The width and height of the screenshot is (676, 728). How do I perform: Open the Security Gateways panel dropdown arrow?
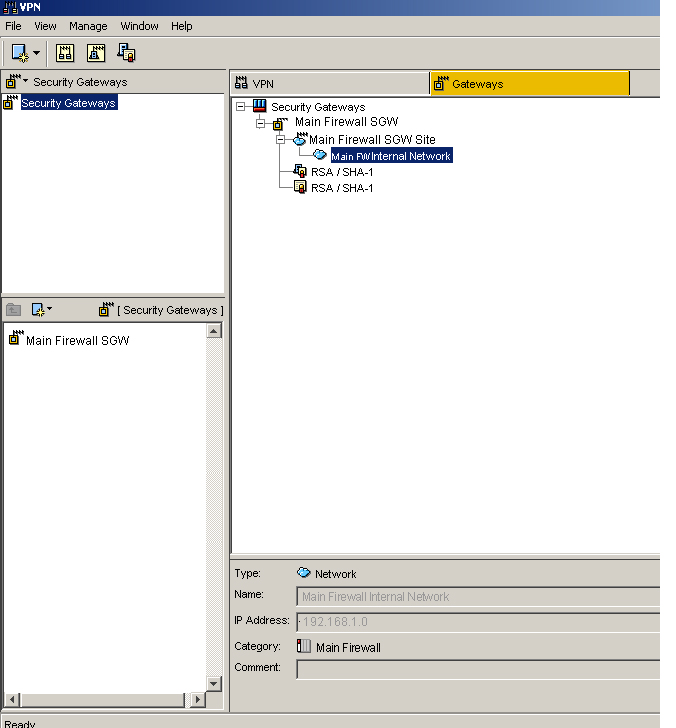[x=26, y=82]
